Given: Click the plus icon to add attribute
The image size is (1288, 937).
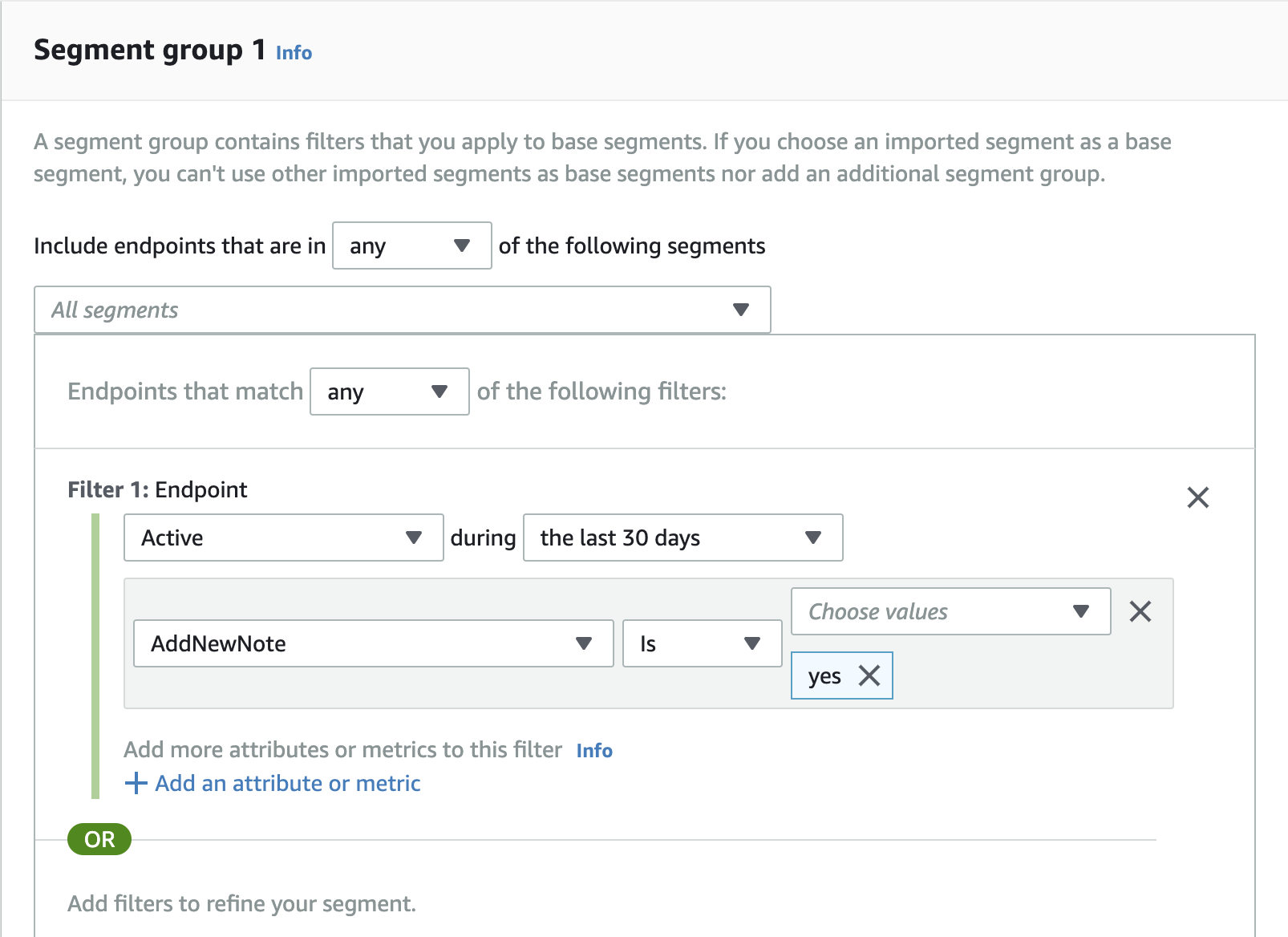Looking at the screenshot, I should [136, 783].
